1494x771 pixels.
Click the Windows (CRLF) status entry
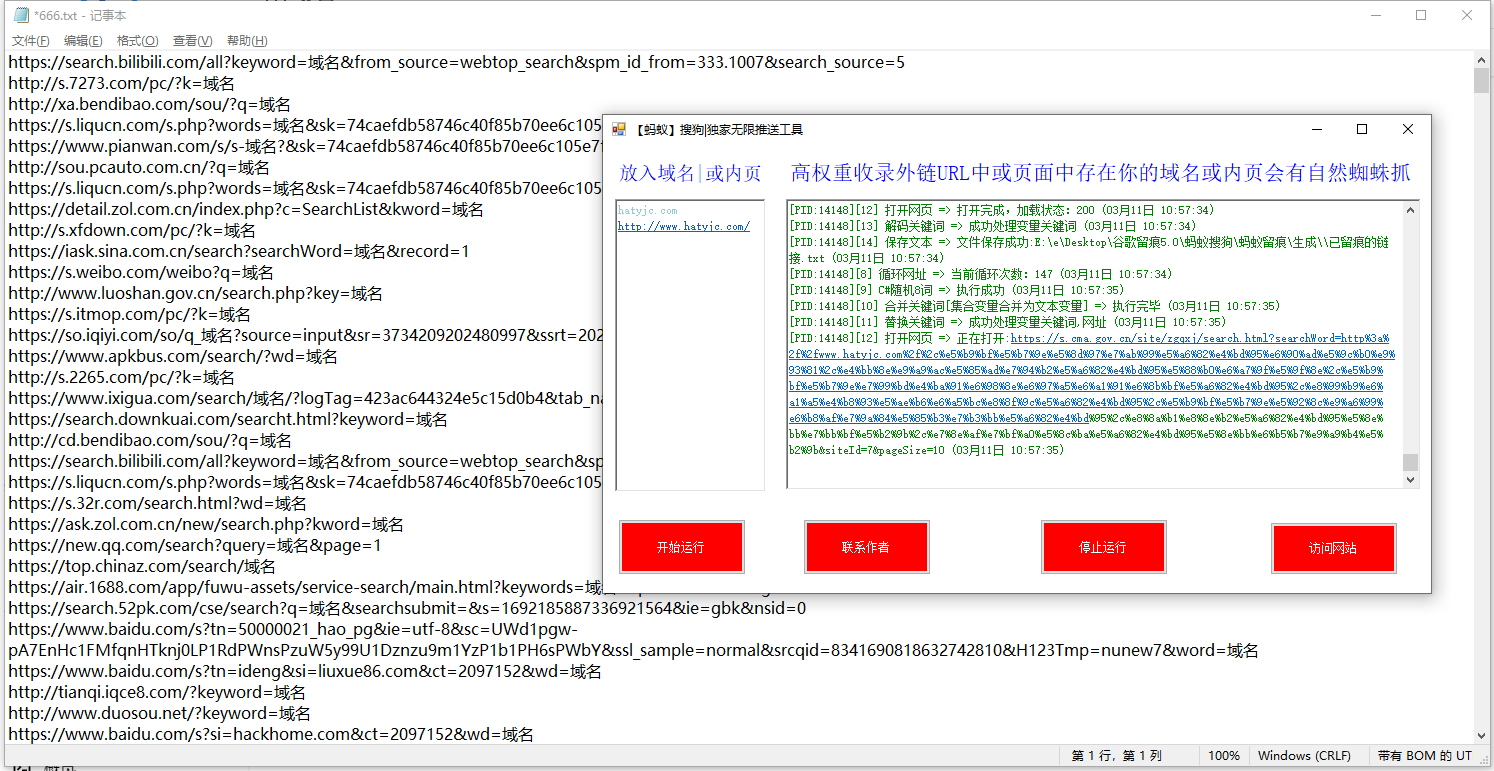point(1304,756)
